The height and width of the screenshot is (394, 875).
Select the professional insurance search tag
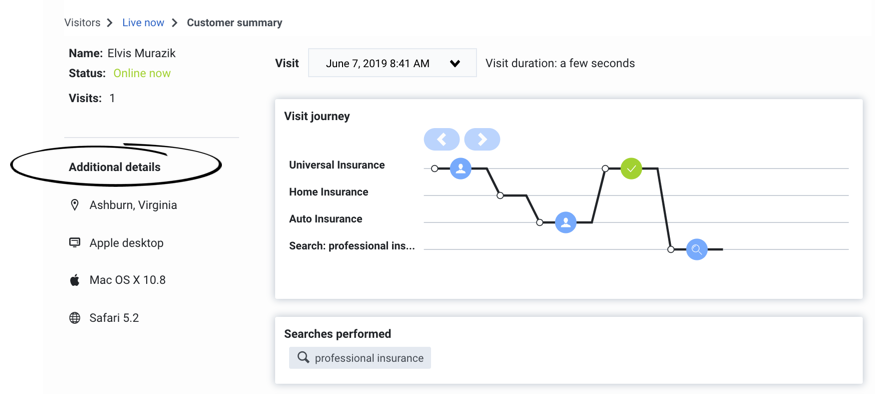pyautogui.click(x=360, y=358)
